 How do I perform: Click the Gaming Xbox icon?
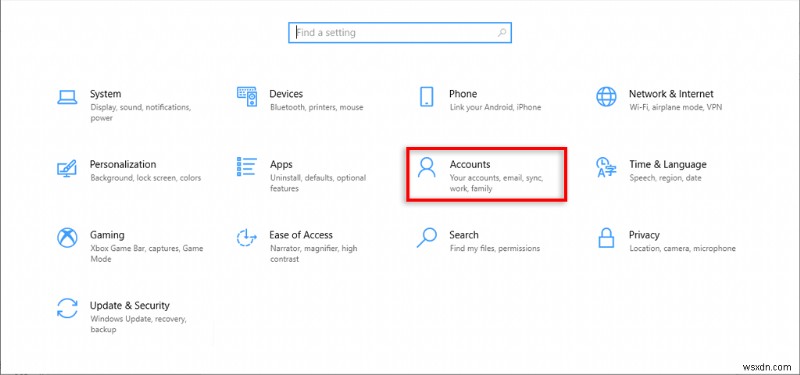[x=67, y=238]
